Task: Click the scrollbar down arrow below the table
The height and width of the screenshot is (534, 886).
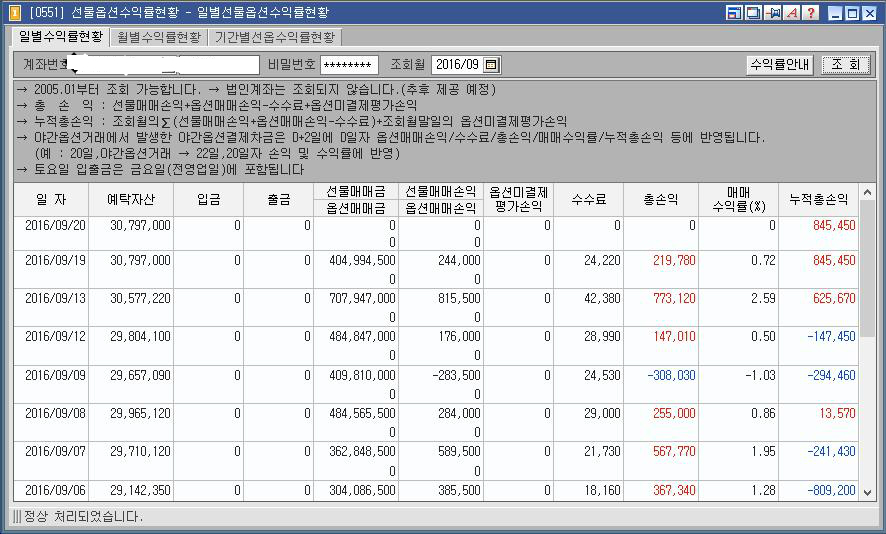Action: click(867, 493)
